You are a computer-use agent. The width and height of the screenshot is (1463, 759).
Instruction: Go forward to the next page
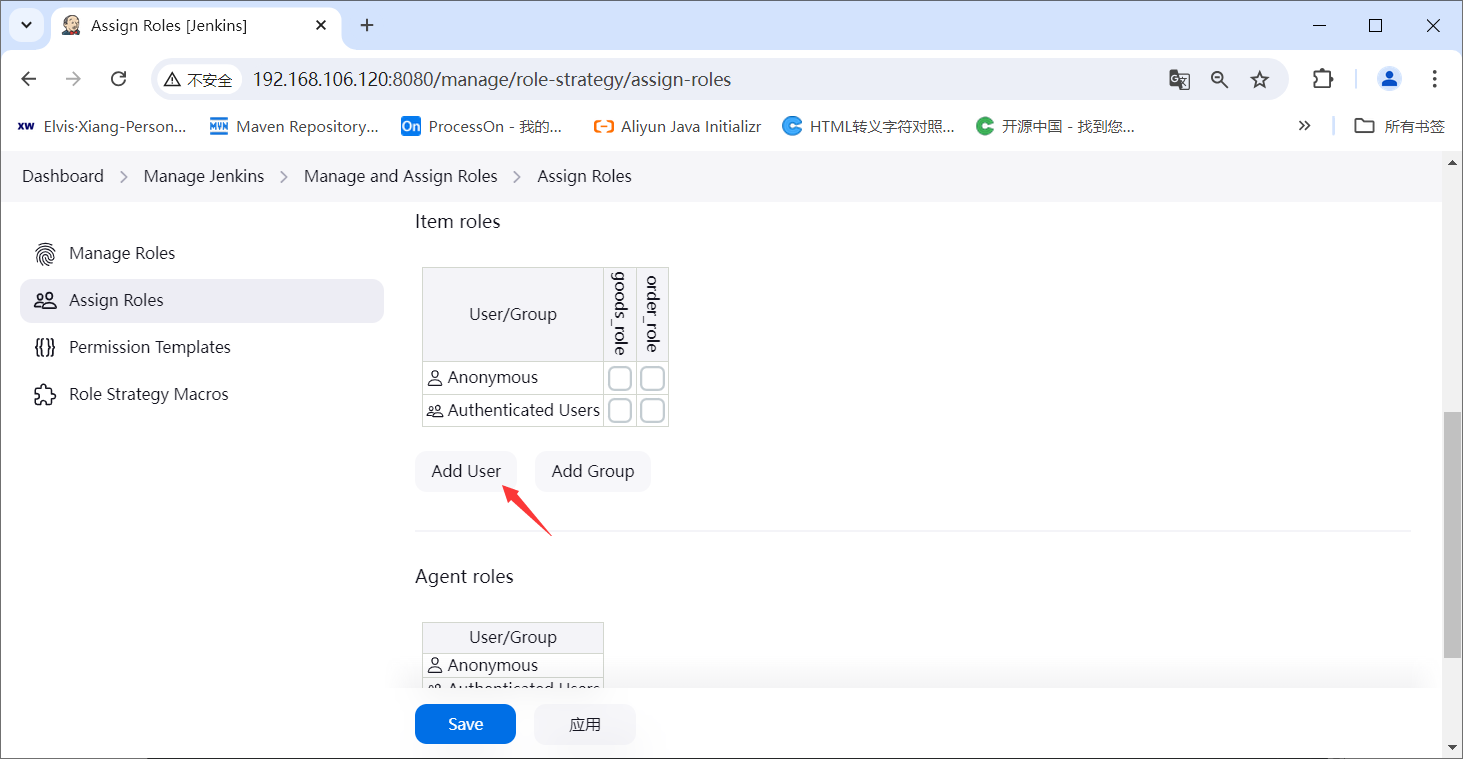click(73, 79)
